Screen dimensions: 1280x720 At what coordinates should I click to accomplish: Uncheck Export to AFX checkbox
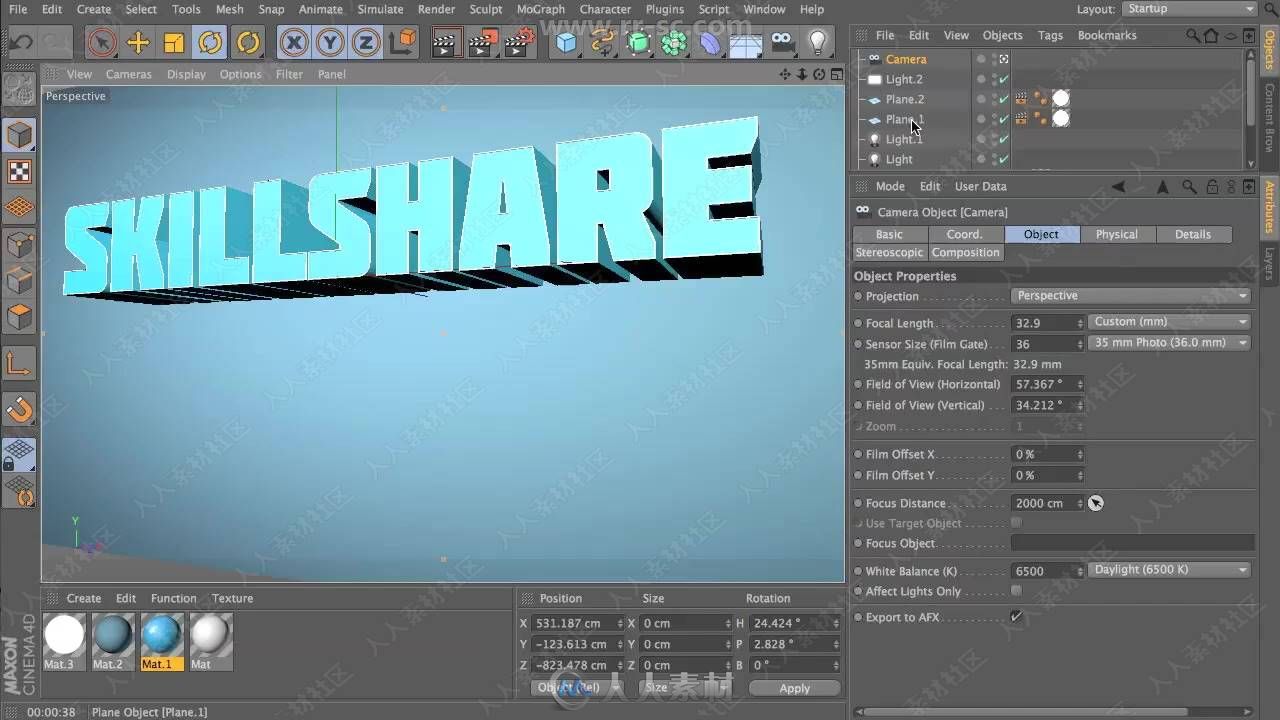[1016, 617]
